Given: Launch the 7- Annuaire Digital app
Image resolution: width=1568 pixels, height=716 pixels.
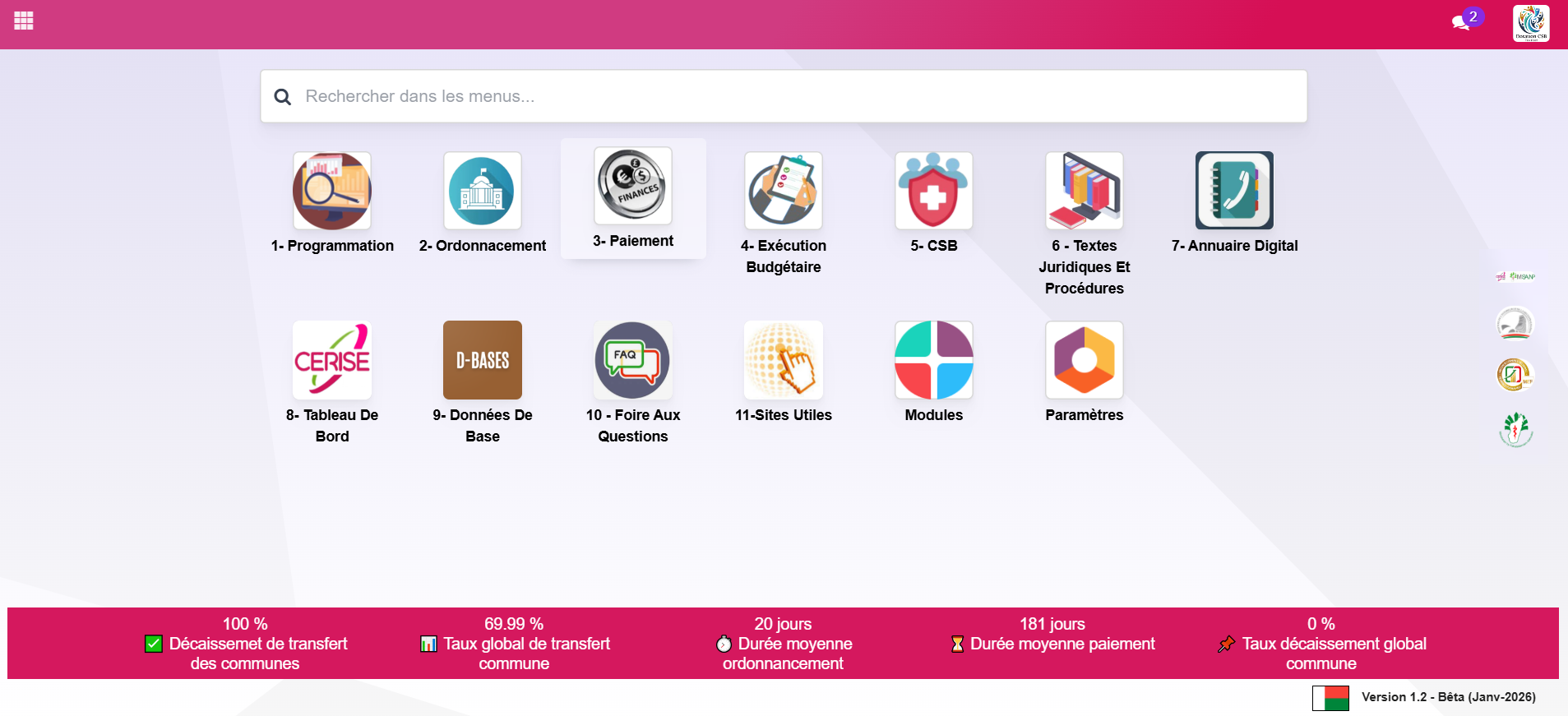Looking at the screenshot, I should coord(1235,202).
